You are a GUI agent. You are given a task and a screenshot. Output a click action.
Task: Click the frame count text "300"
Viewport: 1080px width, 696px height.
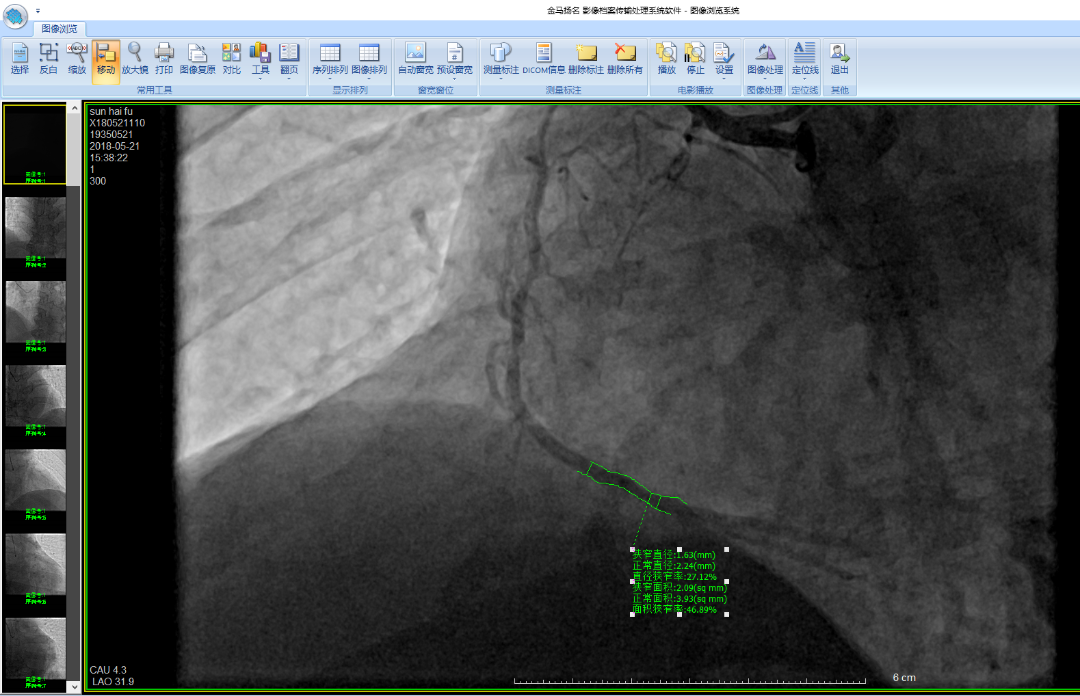[98, 181]
